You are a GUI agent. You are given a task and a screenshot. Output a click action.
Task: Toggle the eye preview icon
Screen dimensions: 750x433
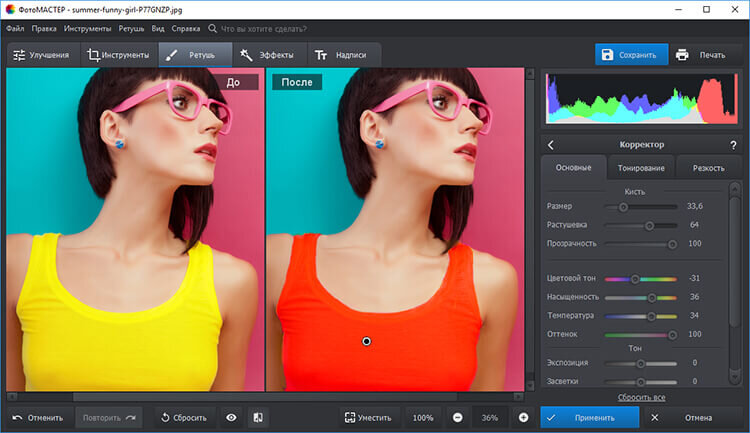pos(231,417)
